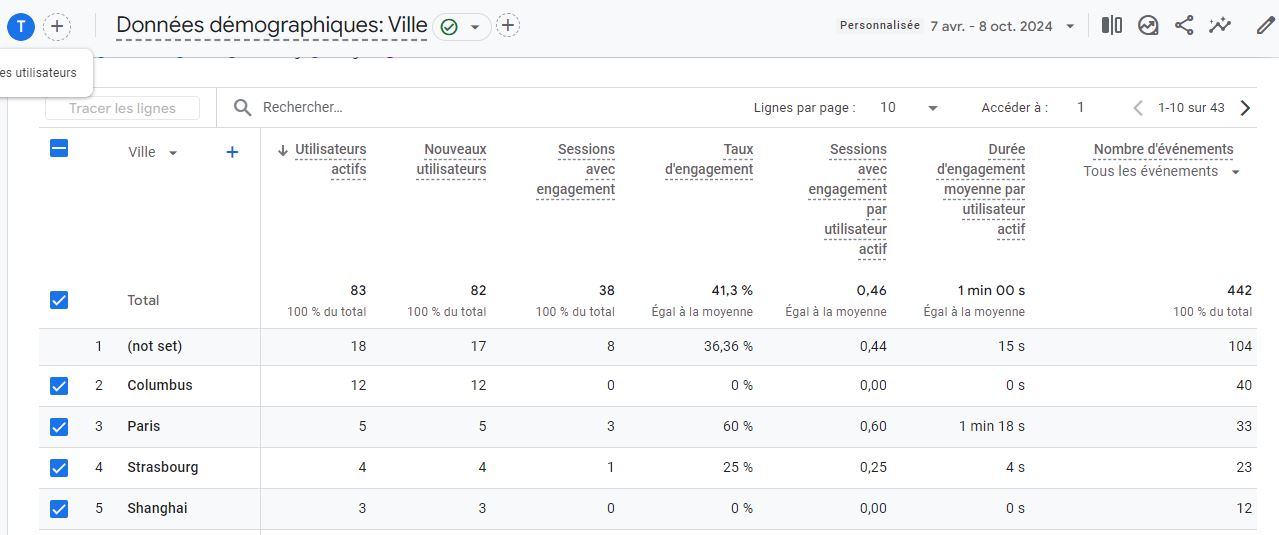Add secondary dimension with blue plus icon
1279x535 pixels.
232,152
